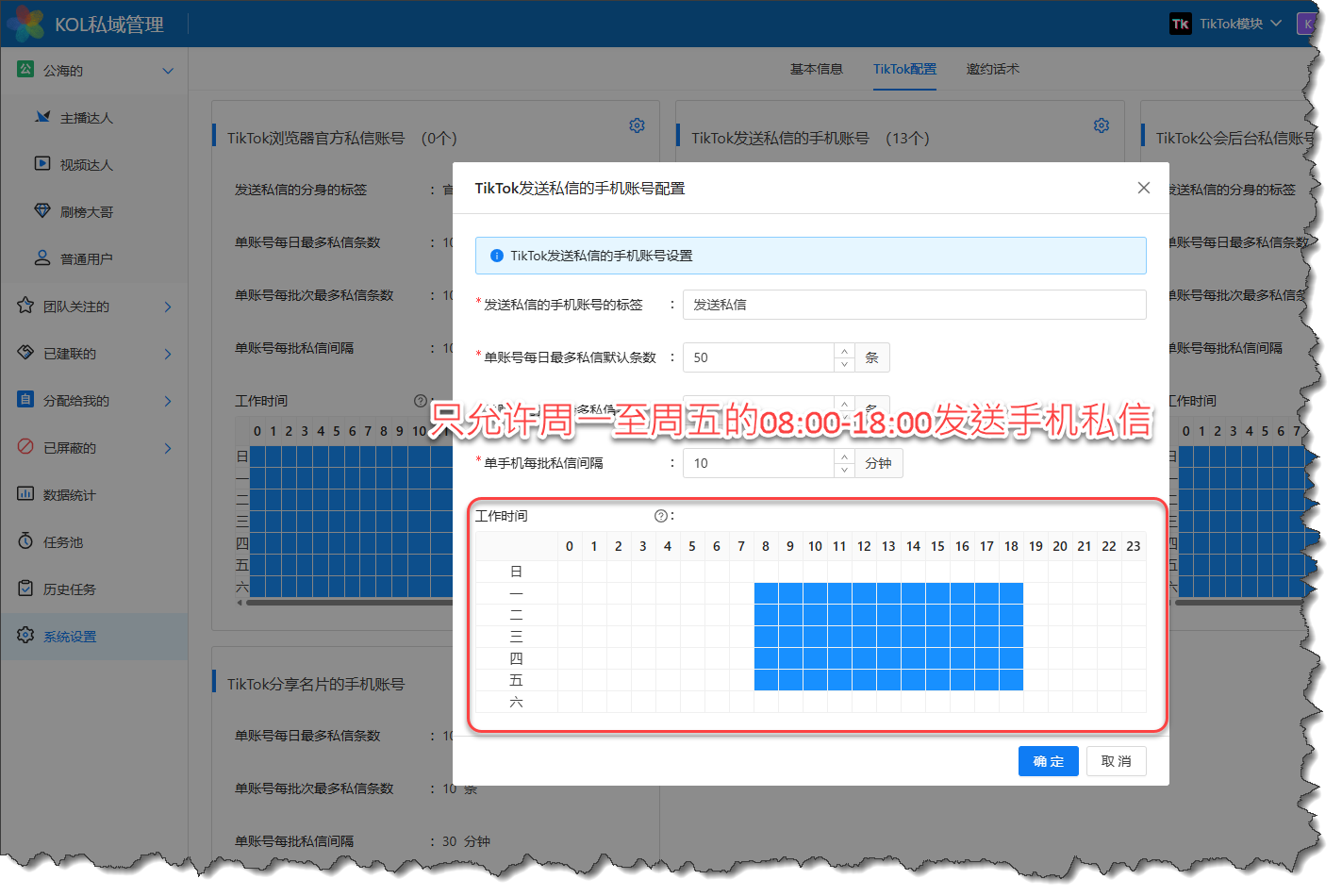Open 任务池 timer icon

[x=25, y=540]
